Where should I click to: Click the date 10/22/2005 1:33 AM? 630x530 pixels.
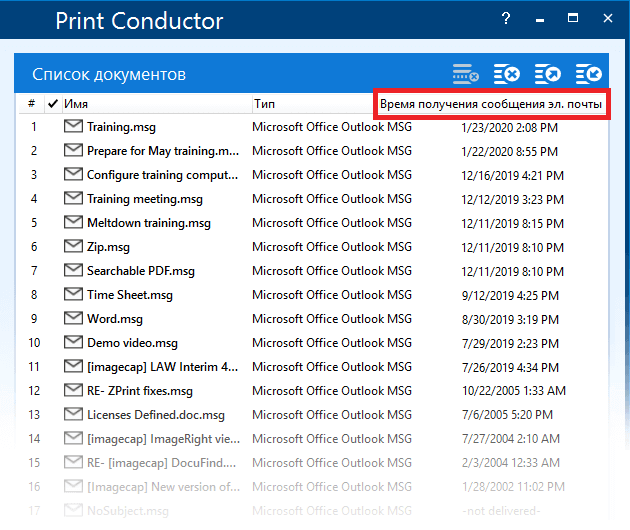(x=513, y=391)
